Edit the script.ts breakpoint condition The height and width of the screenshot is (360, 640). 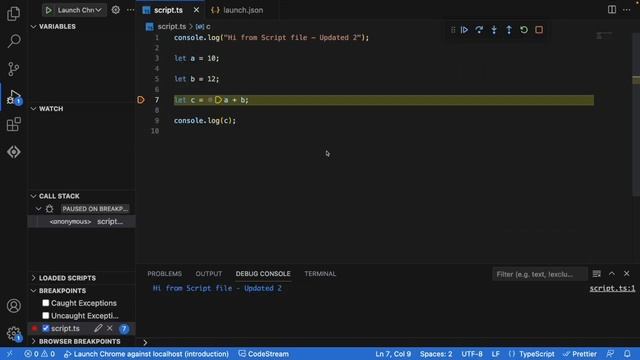[98, 328]
